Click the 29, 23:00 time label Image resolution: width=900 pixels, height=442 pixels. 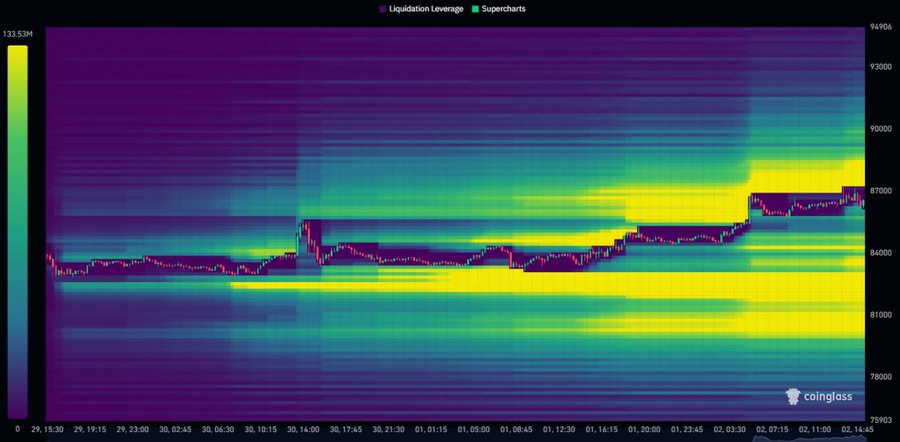pos(134,429)
